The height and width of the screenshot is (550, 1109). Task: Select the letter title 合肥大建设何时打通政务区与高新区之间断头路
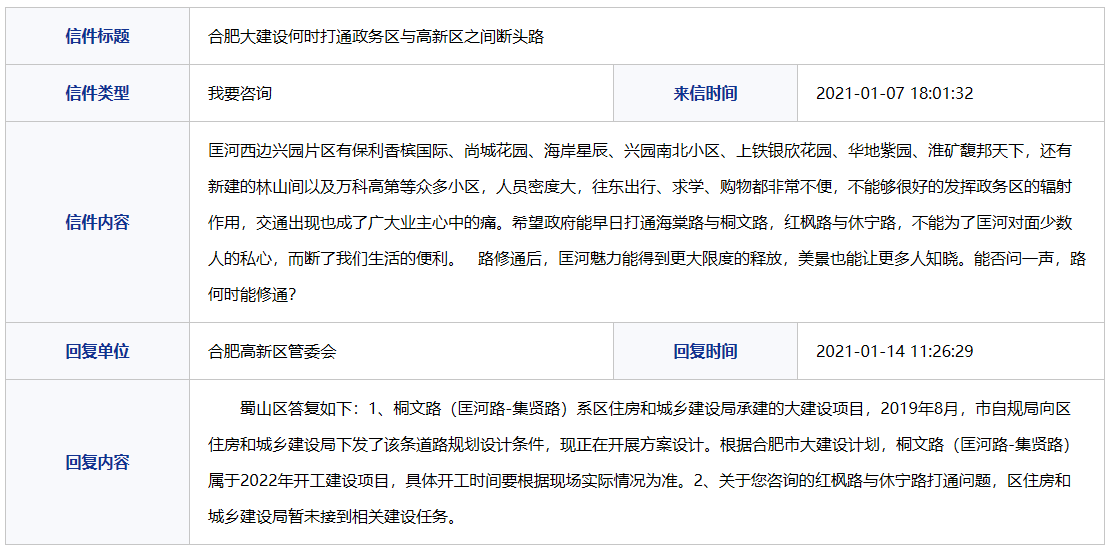tap(376, 37)
